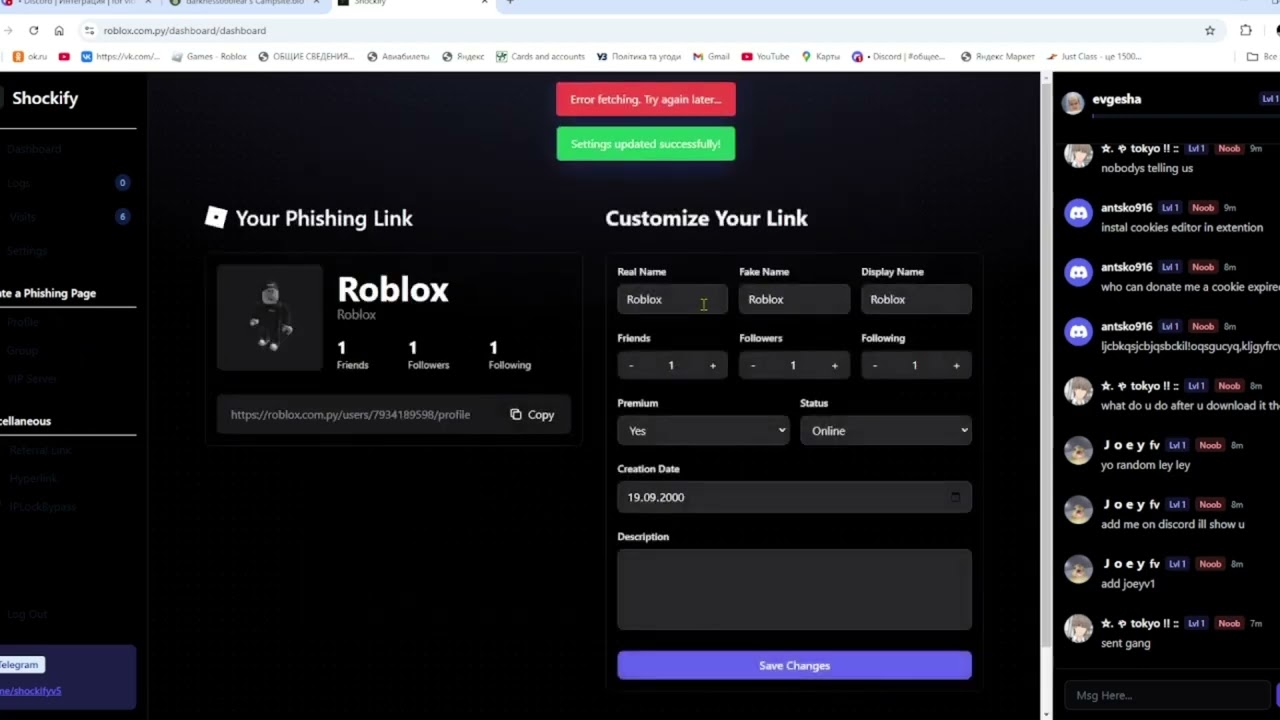This screenshot has height=720, width=1280.
Task: Open the Status dropdown set to Online
Action: 886,431
